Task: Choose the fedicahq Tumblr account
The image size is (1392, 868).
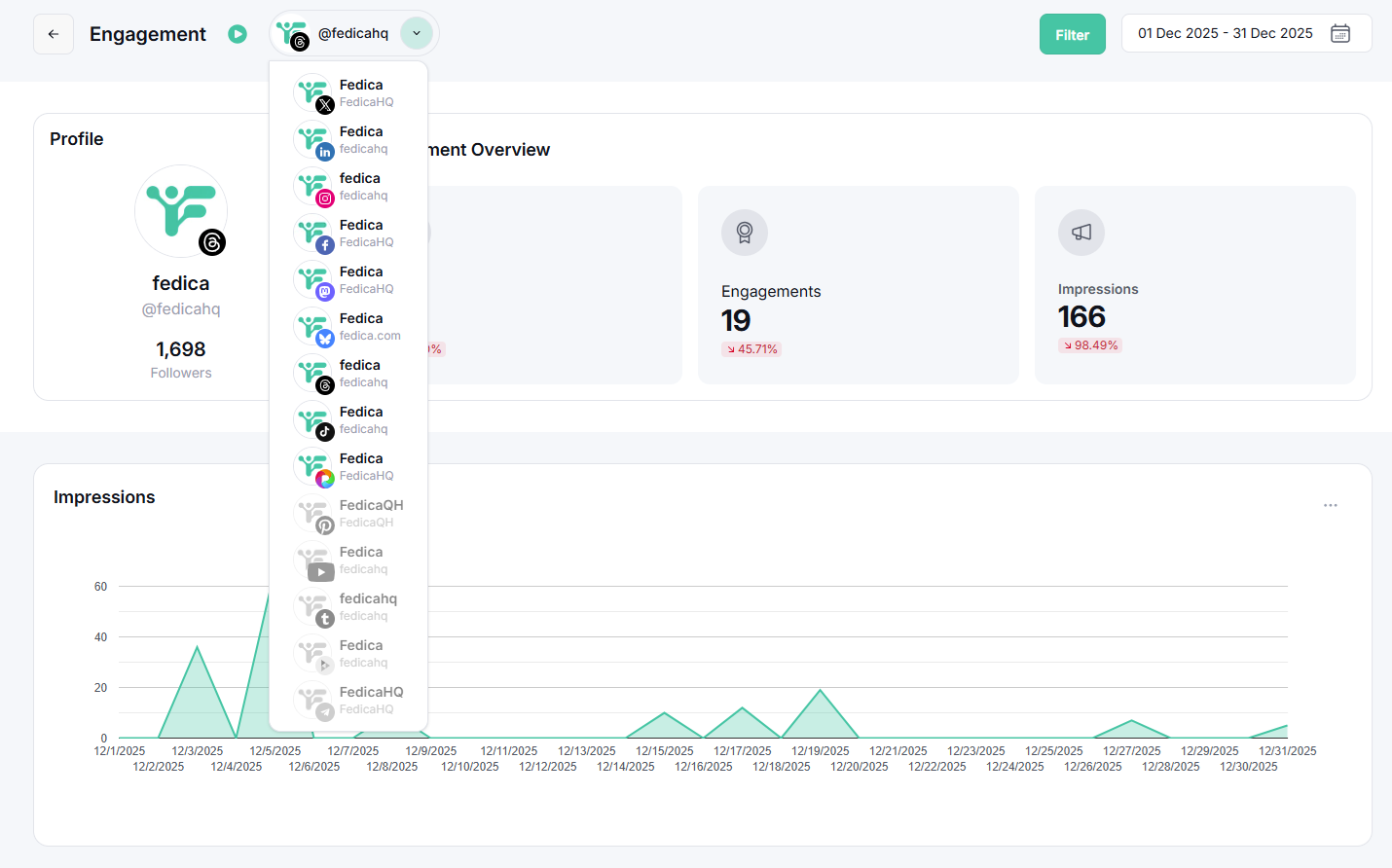Action: (348, 607)
